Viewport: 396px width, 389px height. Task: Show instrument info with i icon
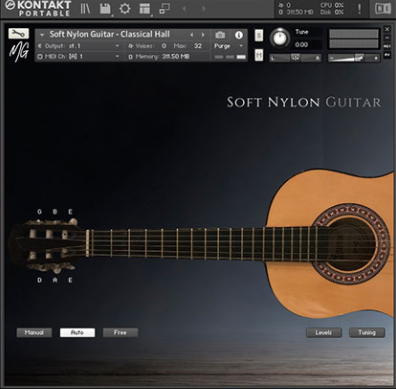click(239, 35)
